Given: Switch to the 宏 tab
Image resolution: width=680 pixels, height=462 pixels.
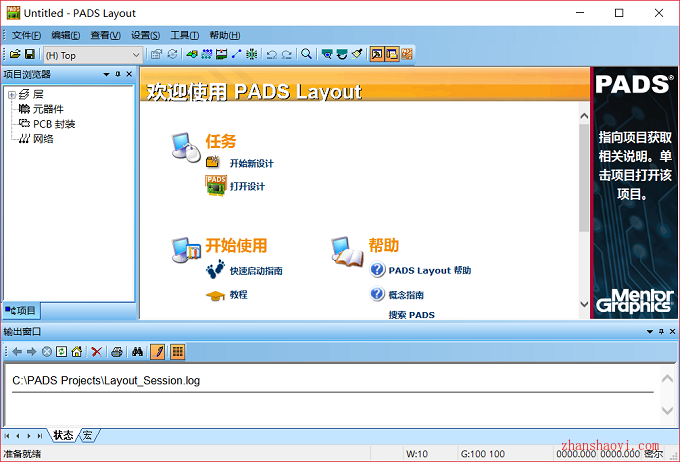Looking at the screenshot, I should (x=88, y=436).
